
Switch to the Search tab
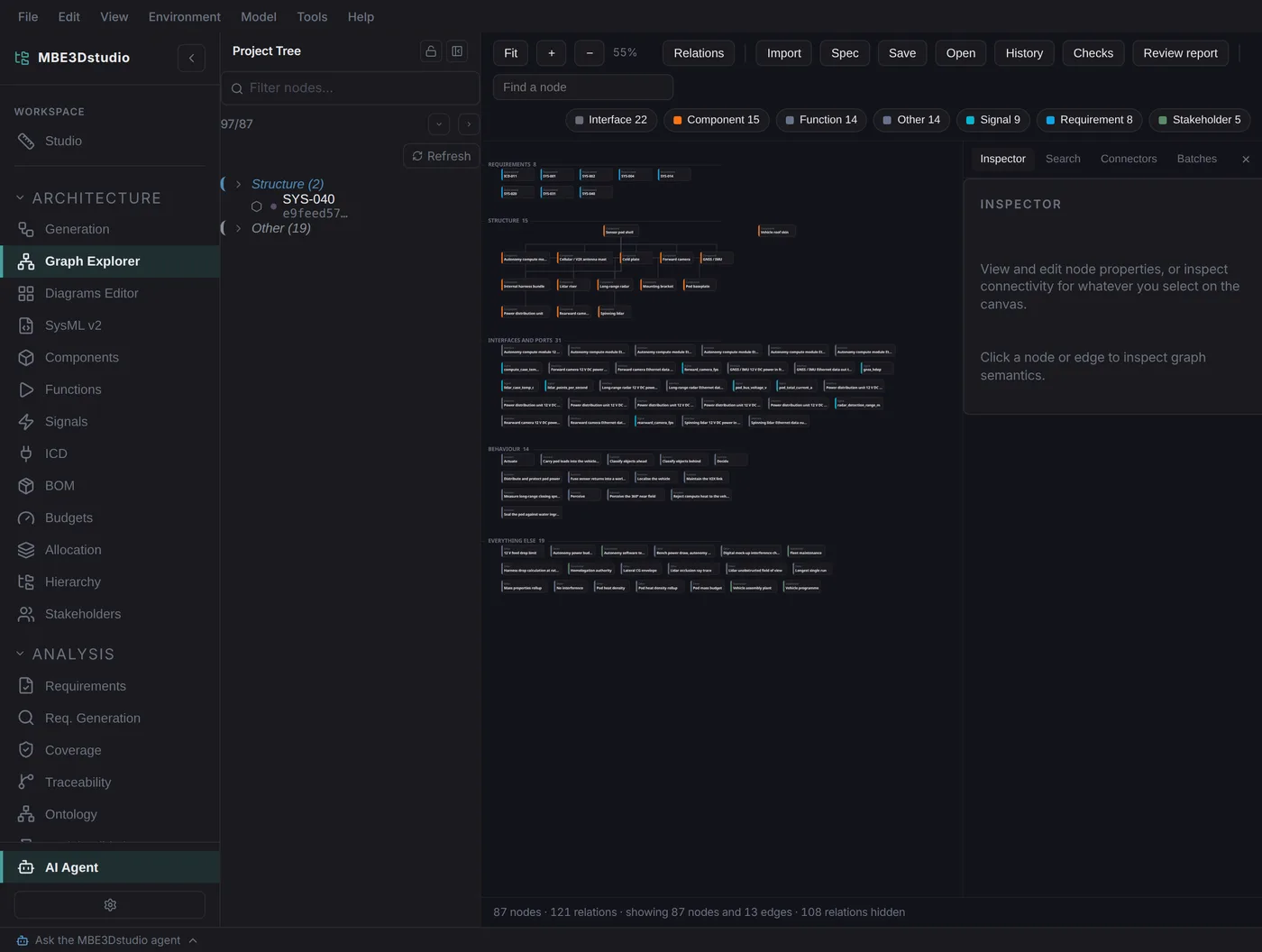[x=1063, y=159]
